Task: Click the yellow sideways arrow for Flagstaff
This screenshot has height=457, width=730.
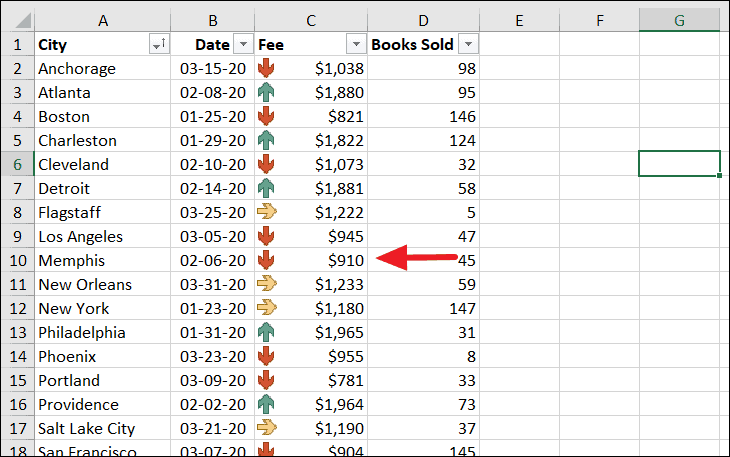Action: tap(267, 212)
